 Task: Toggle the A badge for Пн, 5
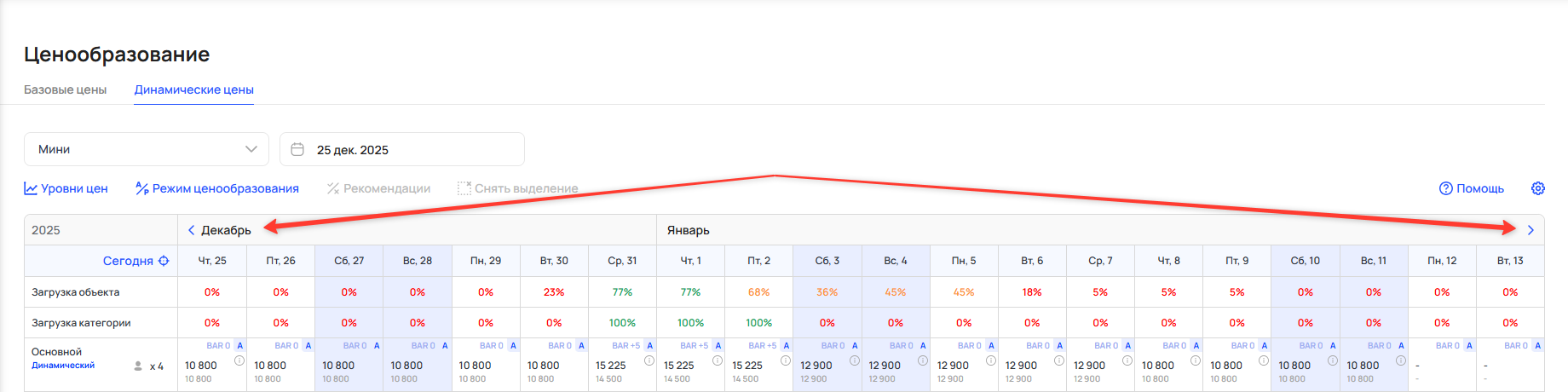[x=991, y=345]
